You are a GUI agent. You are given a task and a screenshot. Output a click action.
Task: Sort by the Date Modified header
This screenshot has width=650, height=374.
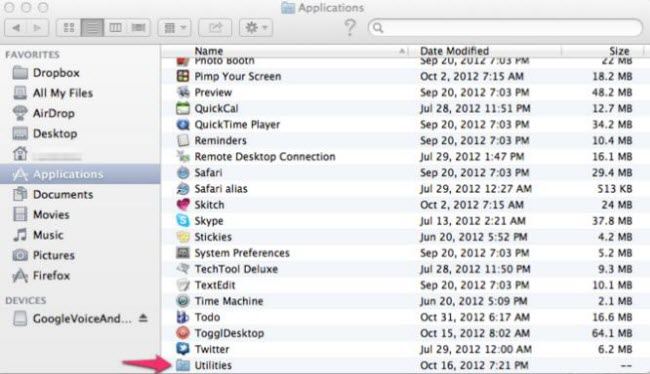tap(454, 51)
